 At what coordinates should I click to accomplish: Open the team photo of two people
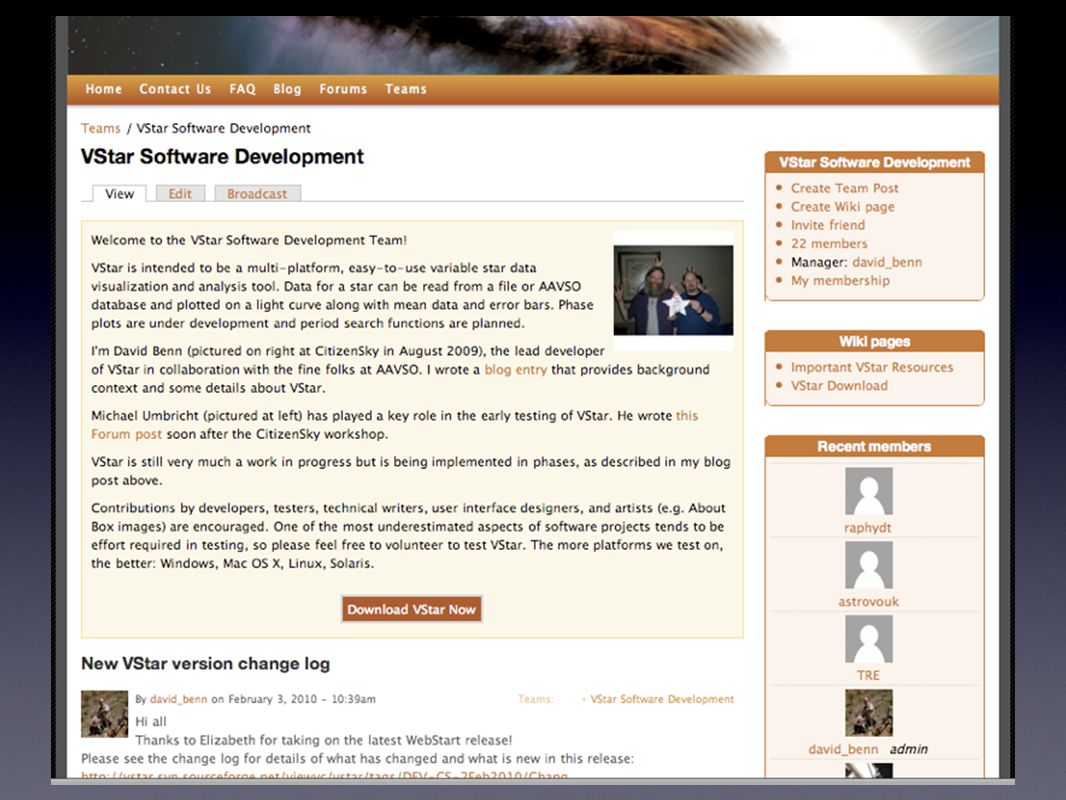pyautogui.click(x=673, y=290)
